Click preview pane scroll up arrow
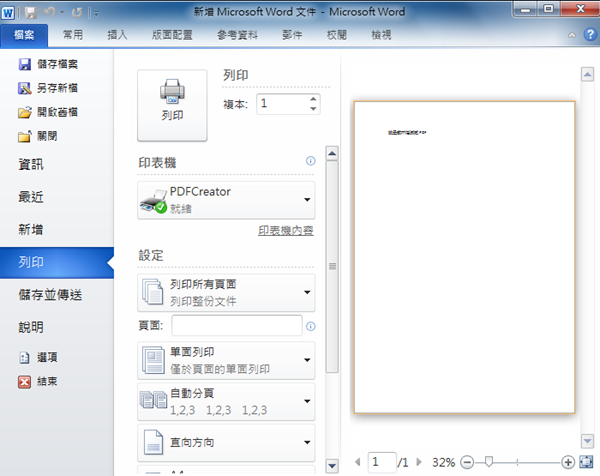600x476 pixels. click(587, 74)
